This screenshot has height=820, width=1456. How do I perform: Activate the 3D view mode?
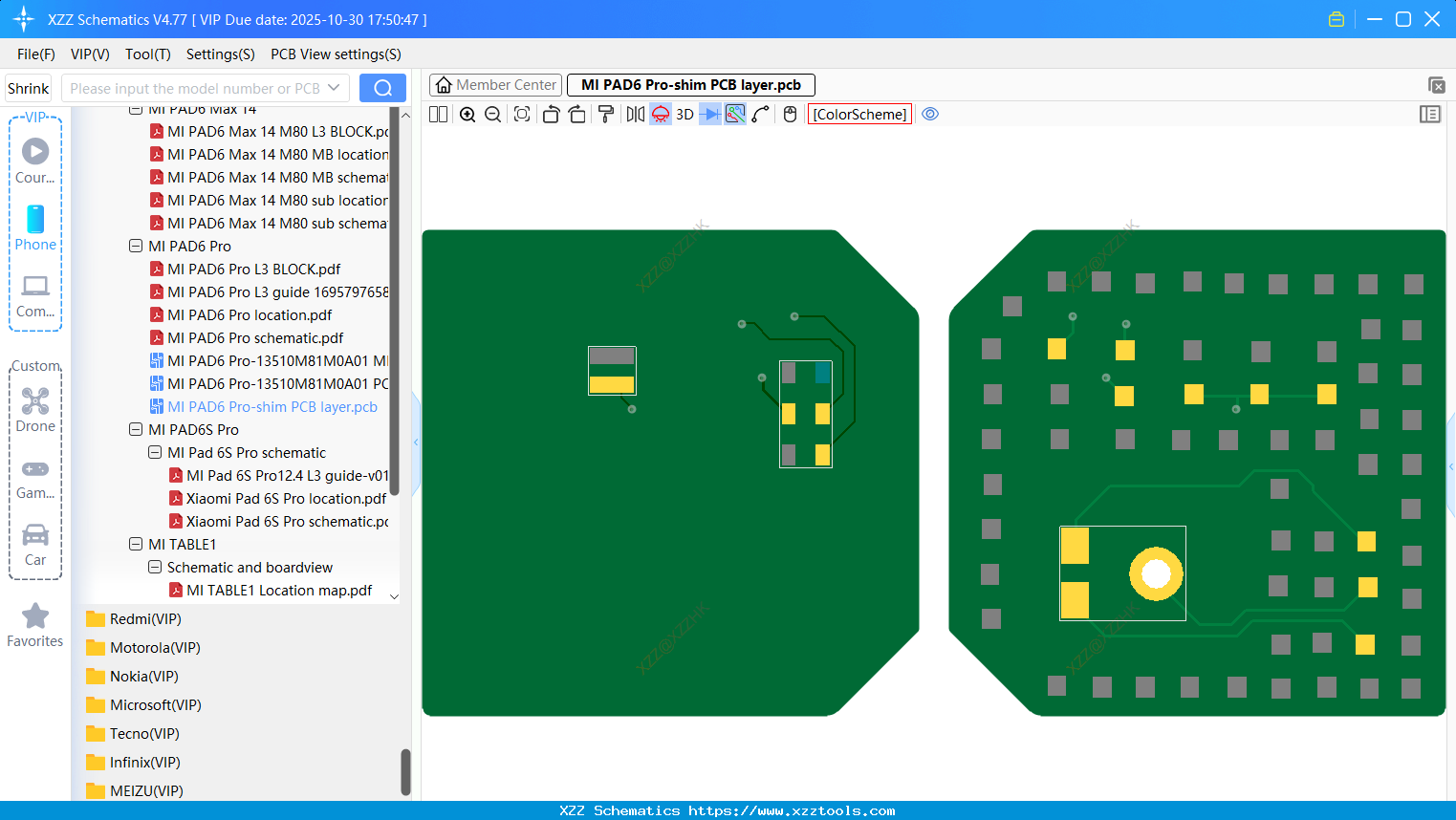point(685,114)
